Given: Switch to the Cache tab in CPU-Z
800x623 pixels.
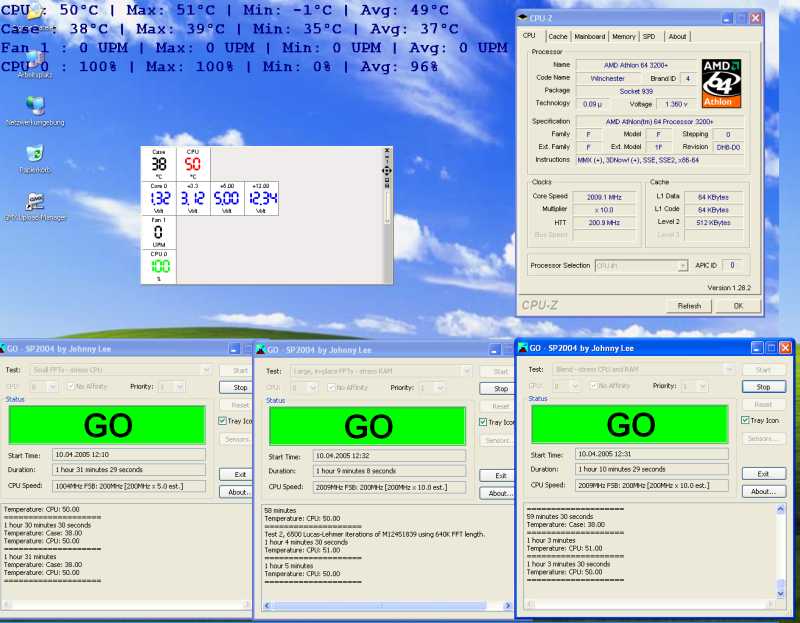Looking at the screenshot, I should click(x=558, y=37).
